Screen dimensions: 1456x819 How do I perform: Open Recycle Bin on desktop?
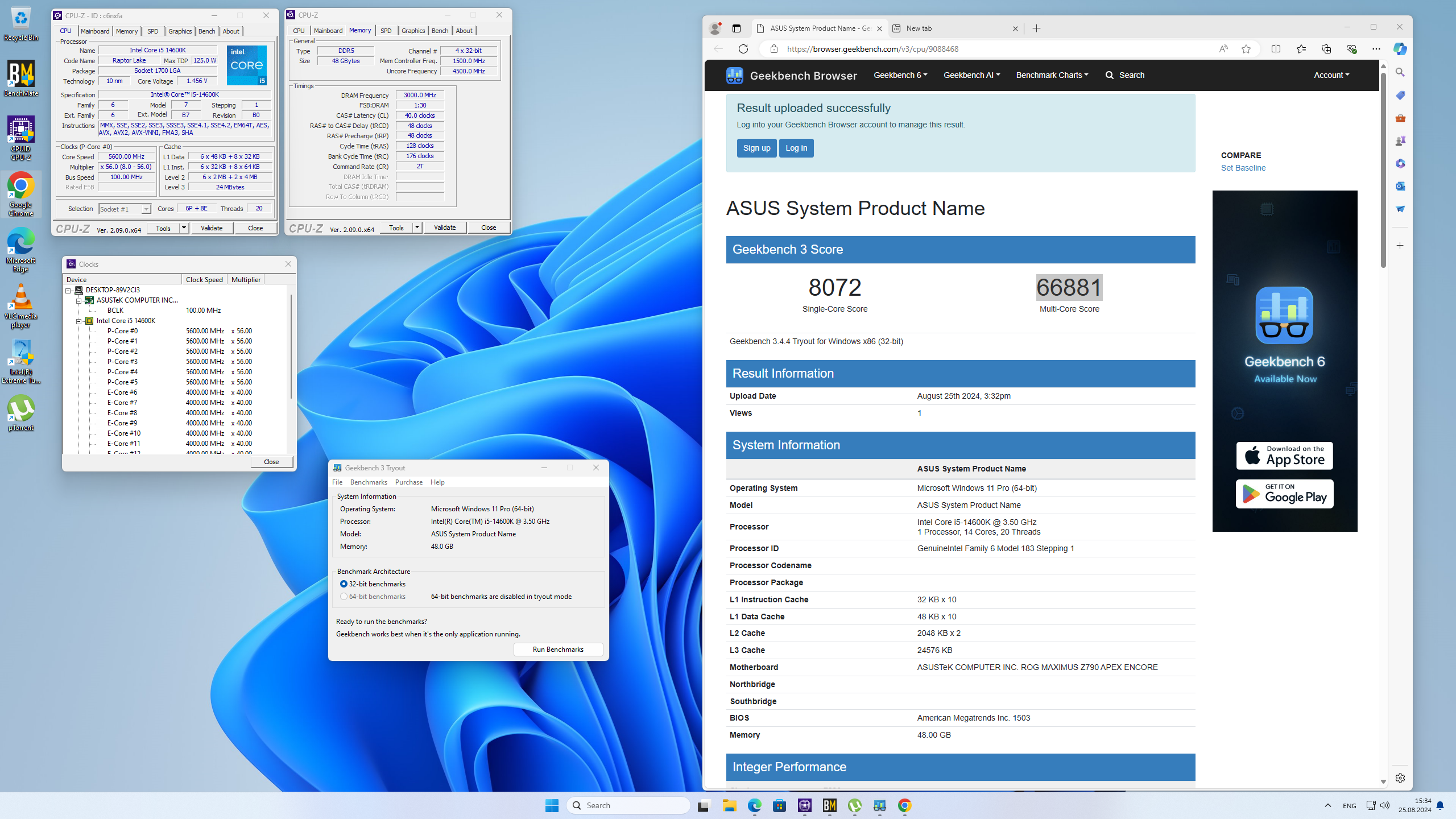[21, 24]
